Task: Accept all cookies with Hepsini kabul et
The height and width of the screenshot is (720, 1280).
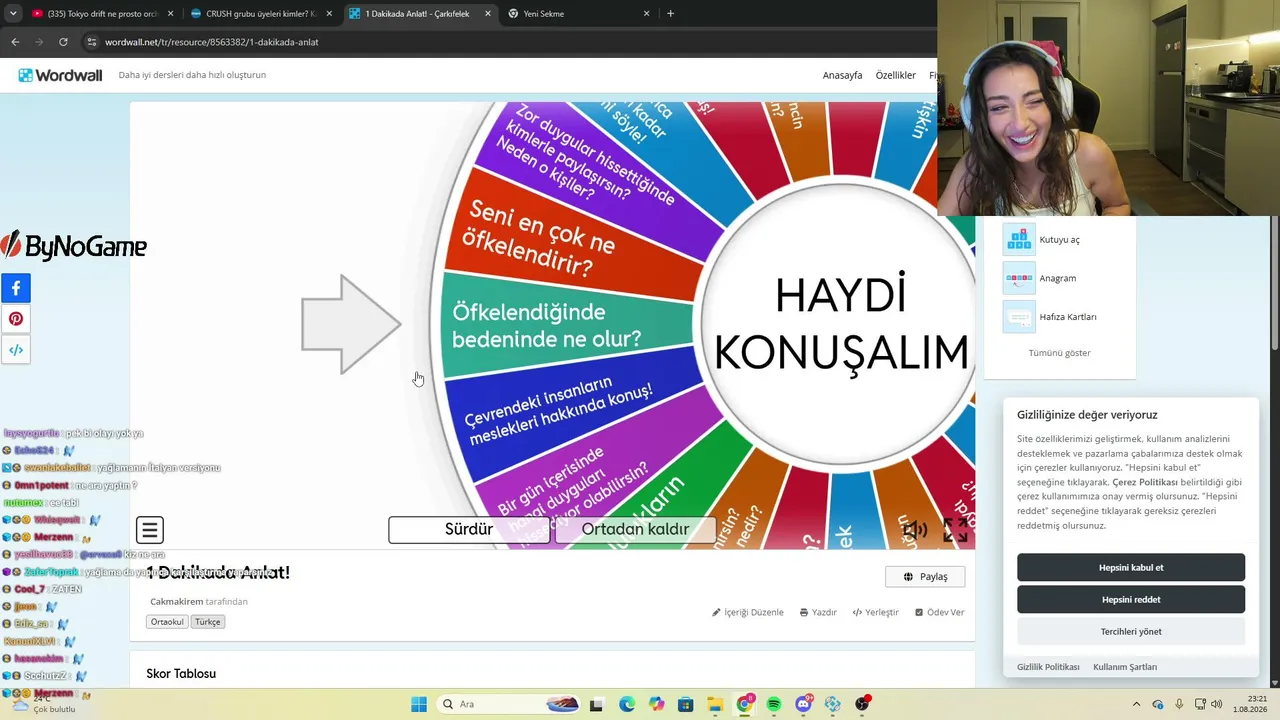Action: pyautogui.click(x=1131, y=567)
